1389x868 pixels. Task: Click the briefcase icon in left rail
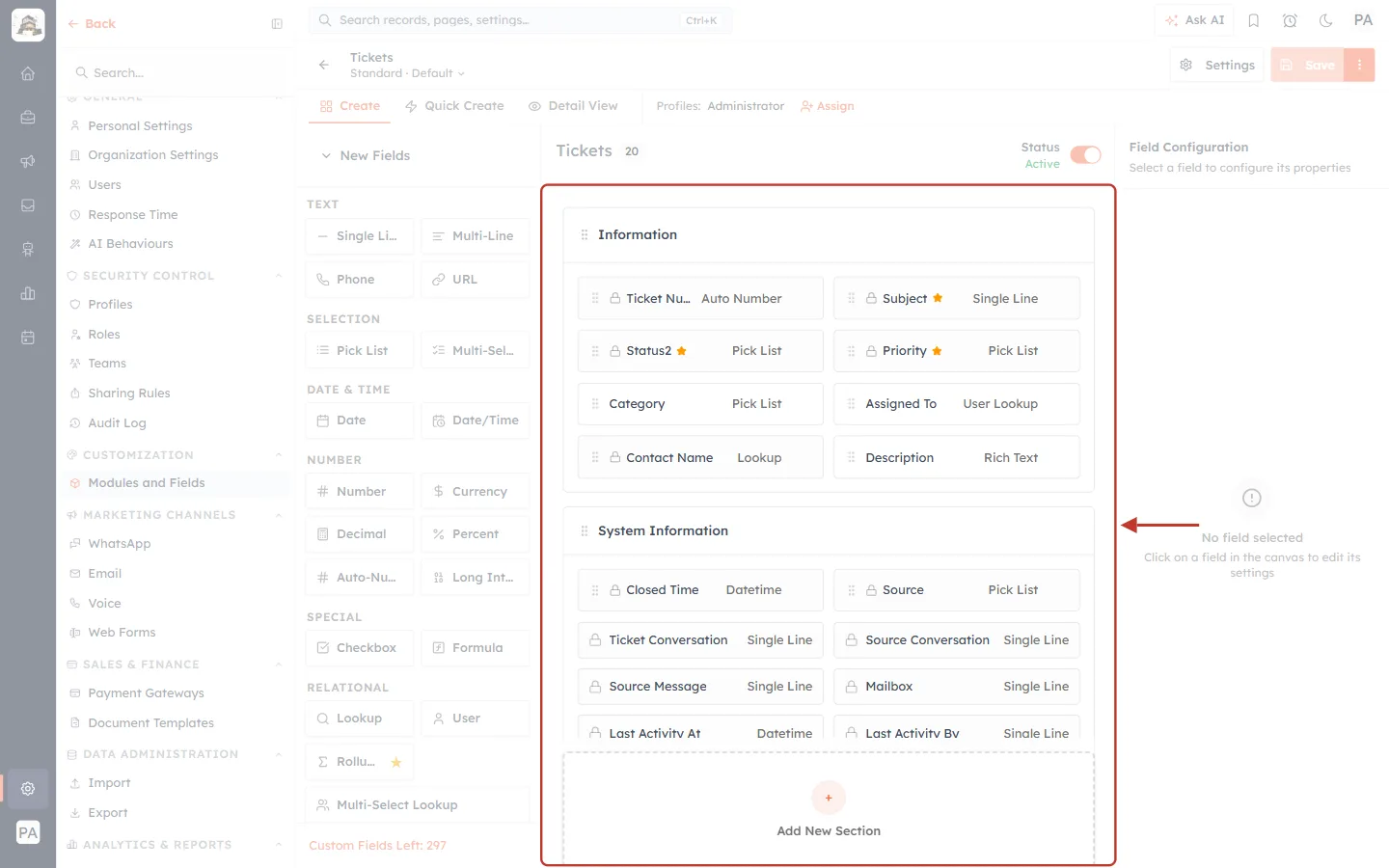click(x=28, y=118)
